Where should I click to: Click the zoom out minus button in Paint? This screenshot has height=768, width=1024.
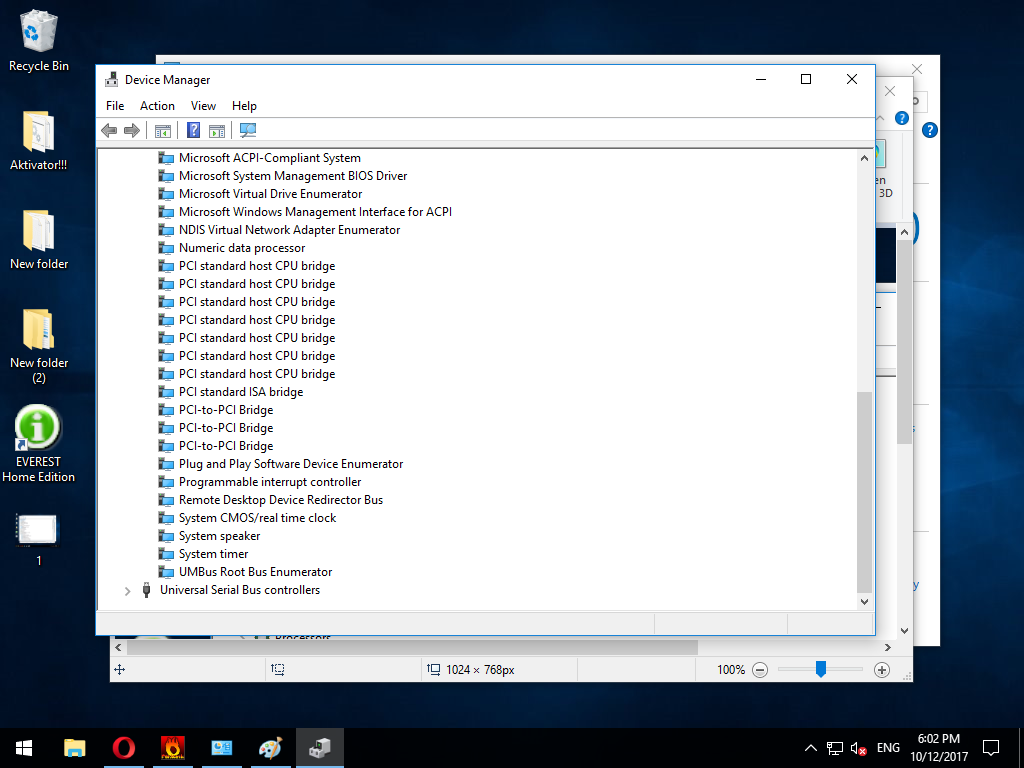[760, 669]
